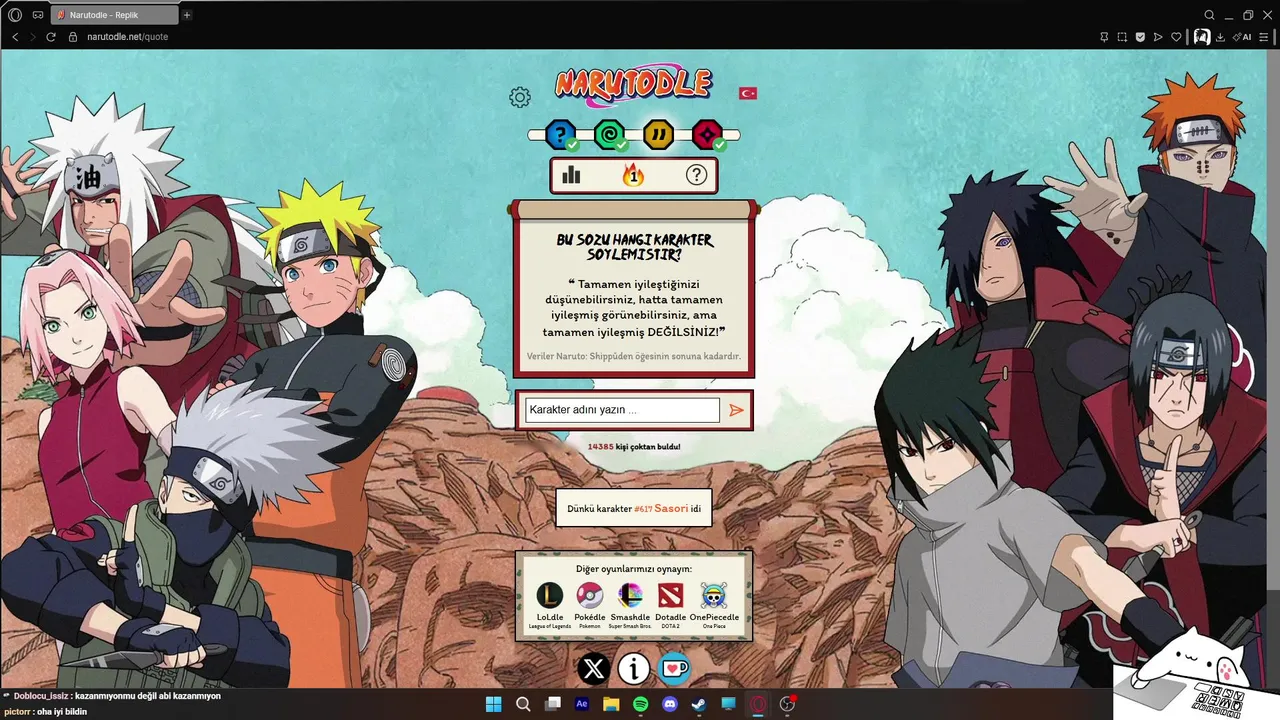Open the browser downloads icon
Screen dimensions: 1280x720
click(x=1221, y=37)
